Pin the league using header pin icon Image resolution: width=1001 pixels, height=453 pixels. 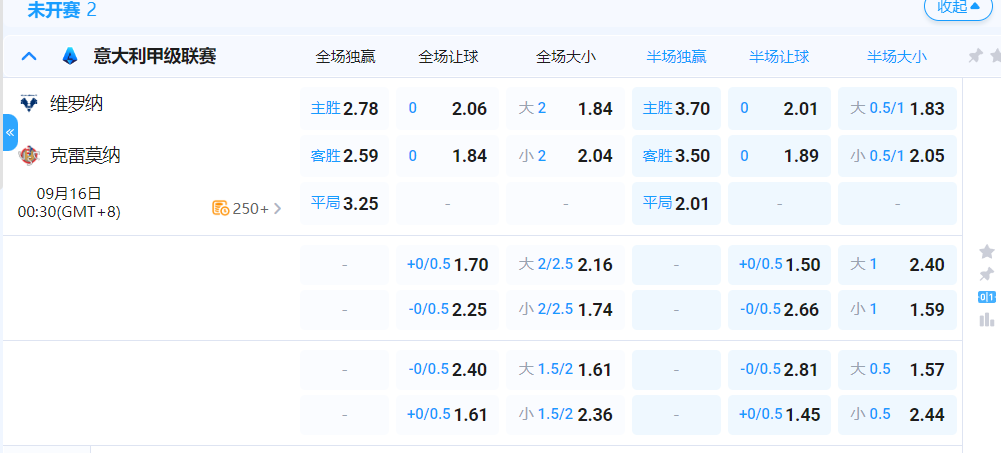[x=975, y=56]
